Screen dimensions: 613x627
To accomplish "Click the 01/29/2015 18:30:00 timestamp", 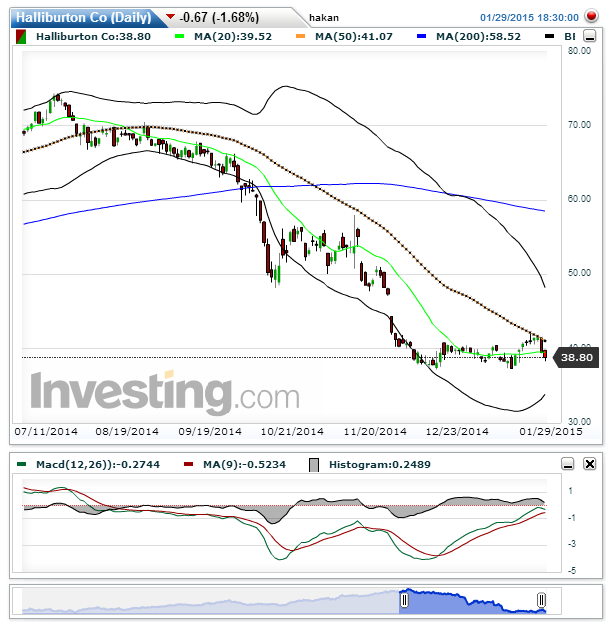I will point(529,18).
